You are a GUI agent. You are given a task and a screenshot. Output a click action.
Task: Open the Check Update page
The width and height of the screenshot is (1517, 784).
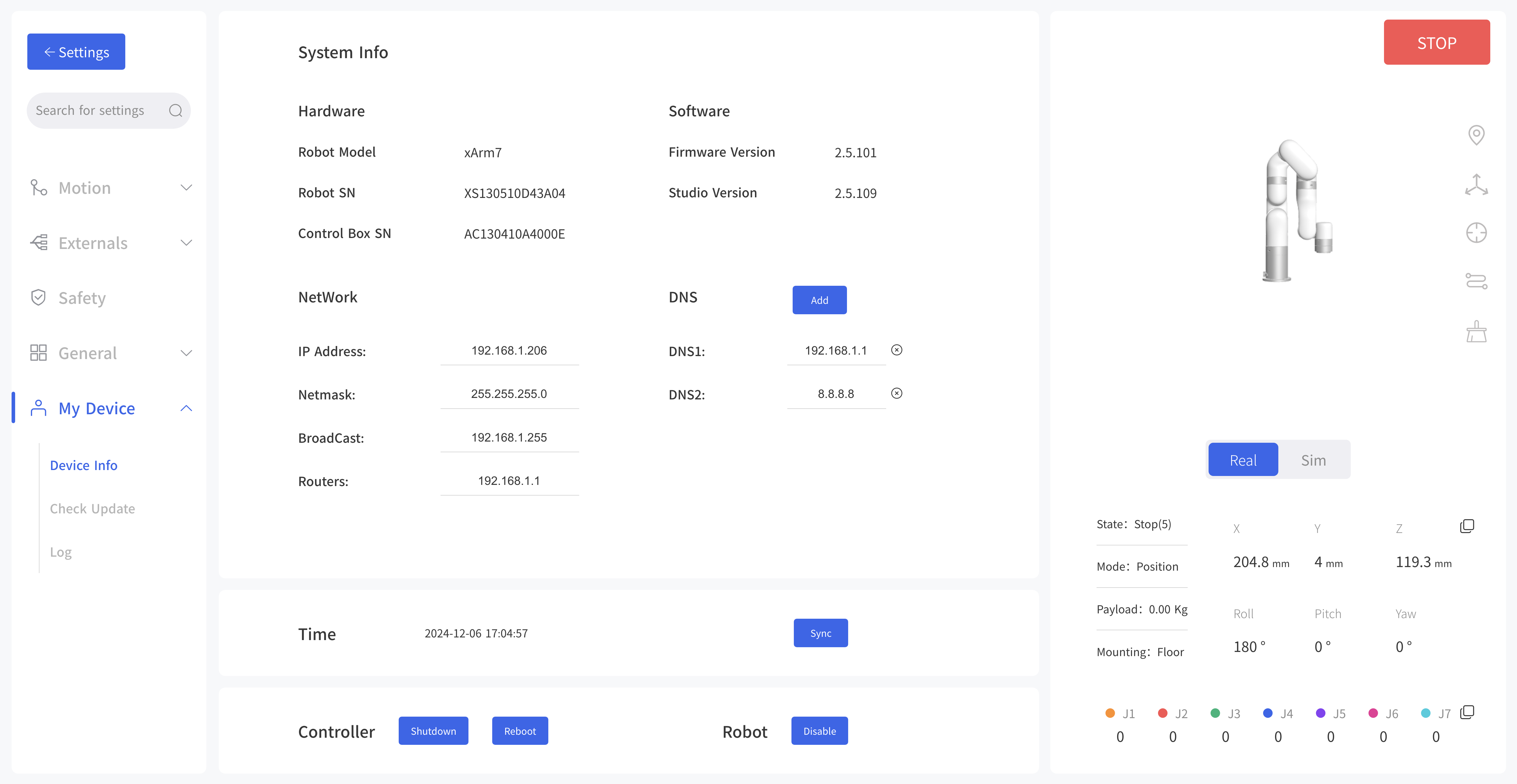point(92,509)
